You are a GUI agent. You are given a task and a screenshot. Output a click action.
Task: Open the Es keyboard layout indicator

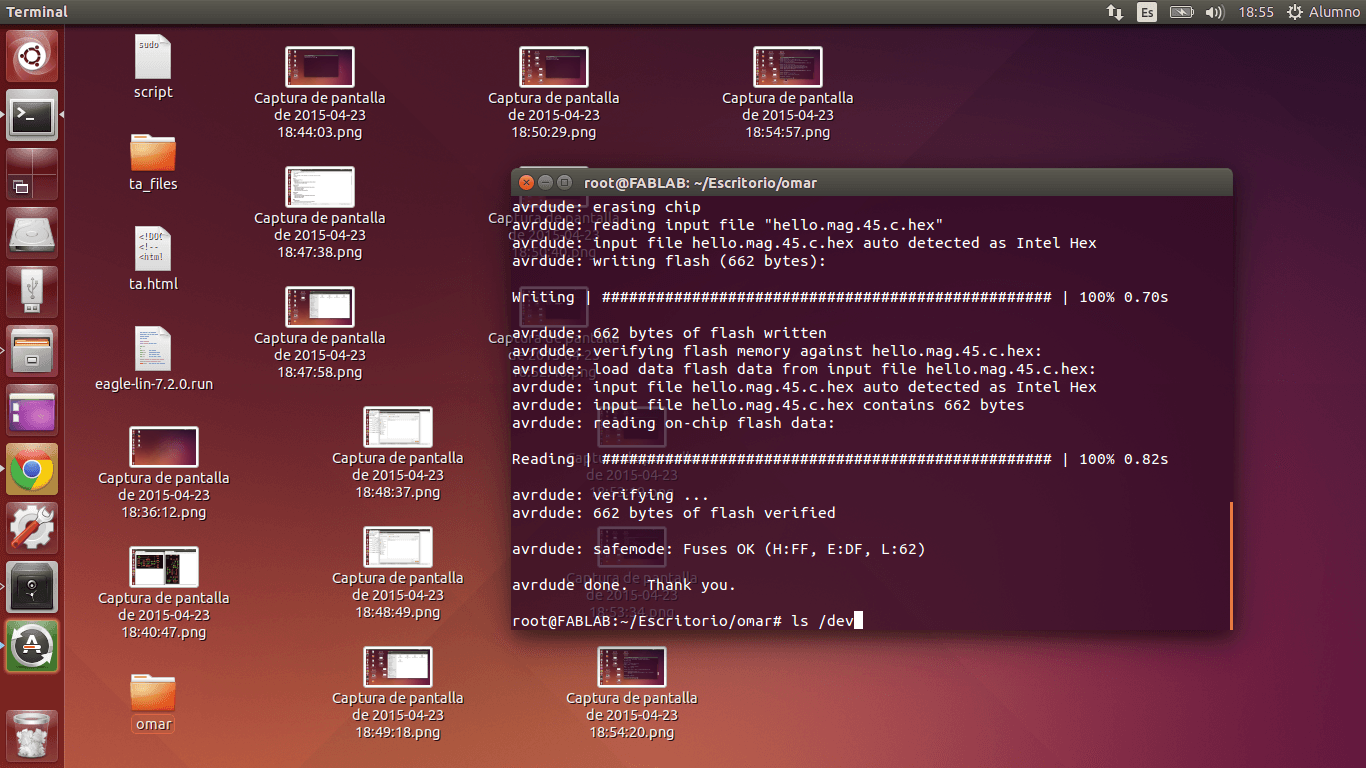[1147, 12]
